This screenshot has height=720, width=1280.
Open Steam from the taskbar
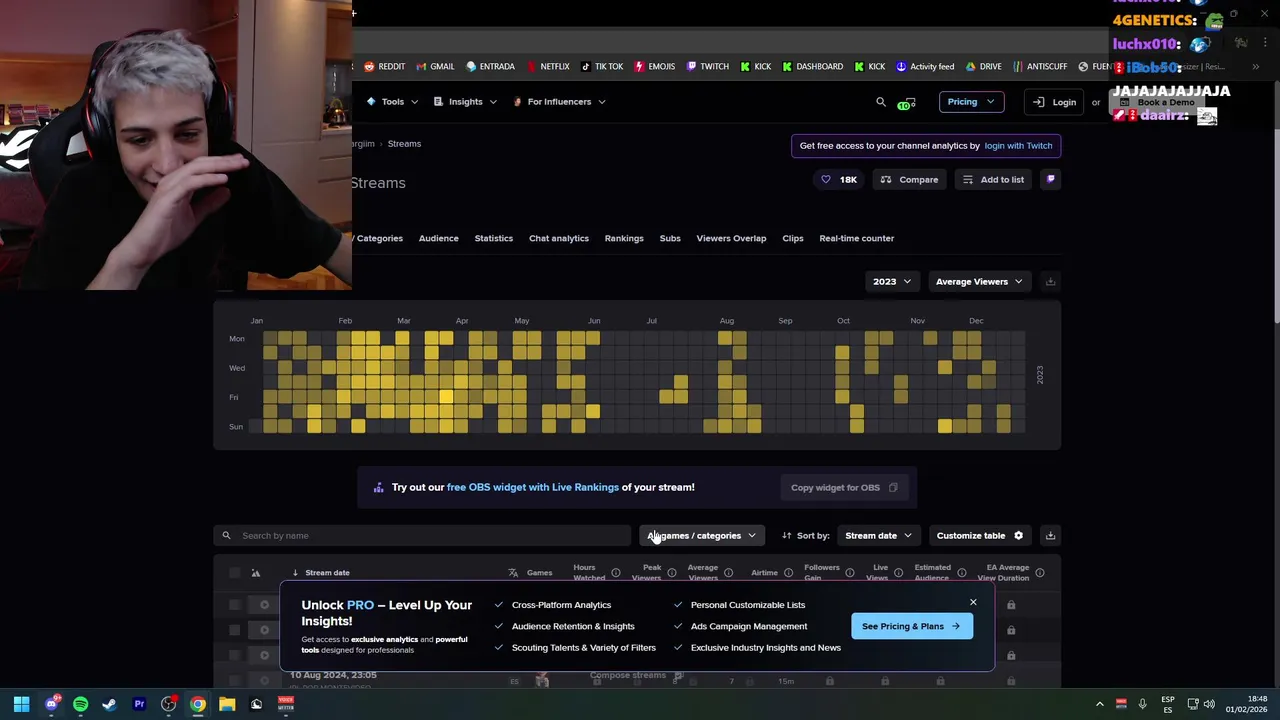(x=109, y=704)
